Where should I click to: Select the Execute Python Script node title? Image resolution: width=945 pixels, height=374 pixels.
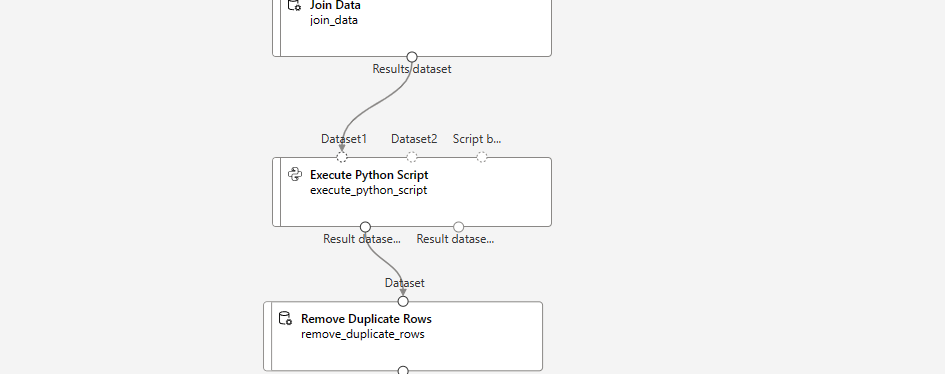click(369, 175)
